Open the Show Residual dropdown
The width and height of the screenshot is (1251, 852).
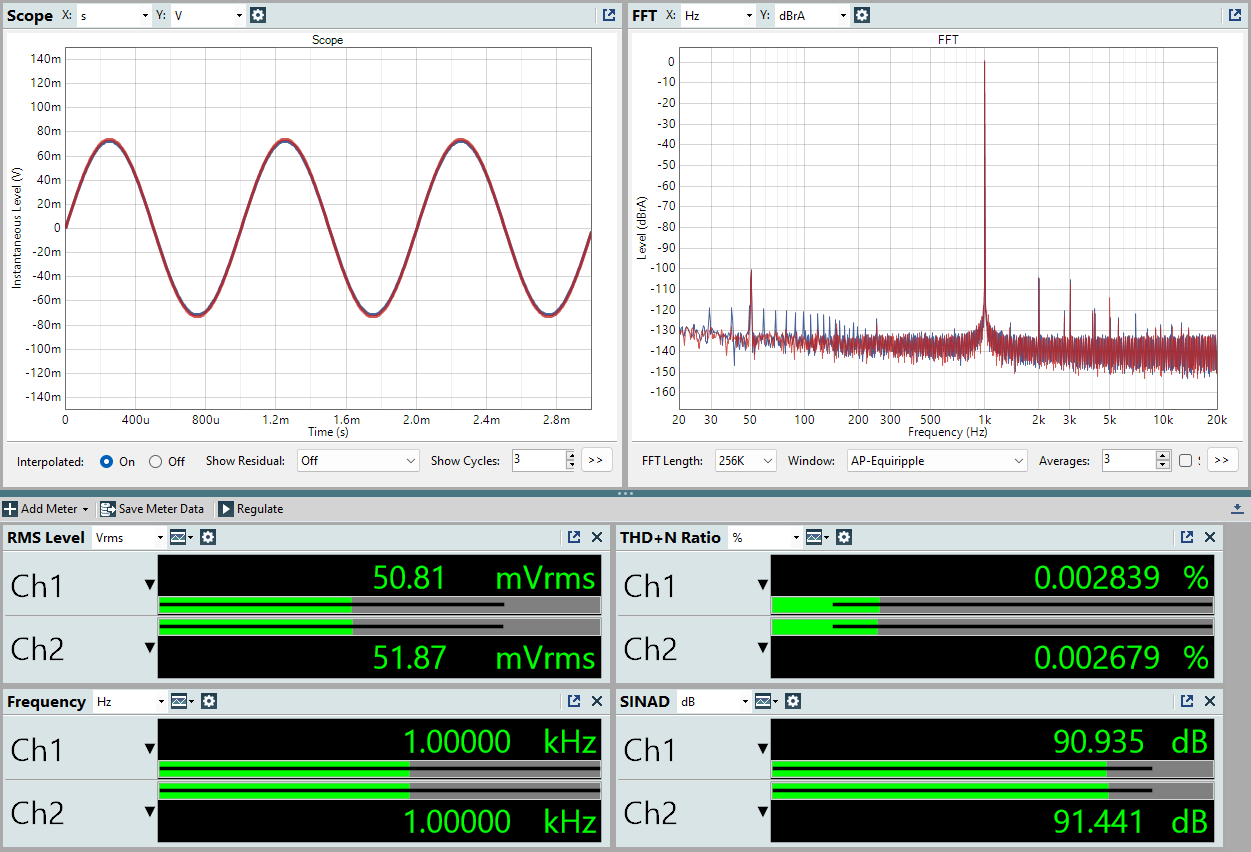tap(357, 461)
